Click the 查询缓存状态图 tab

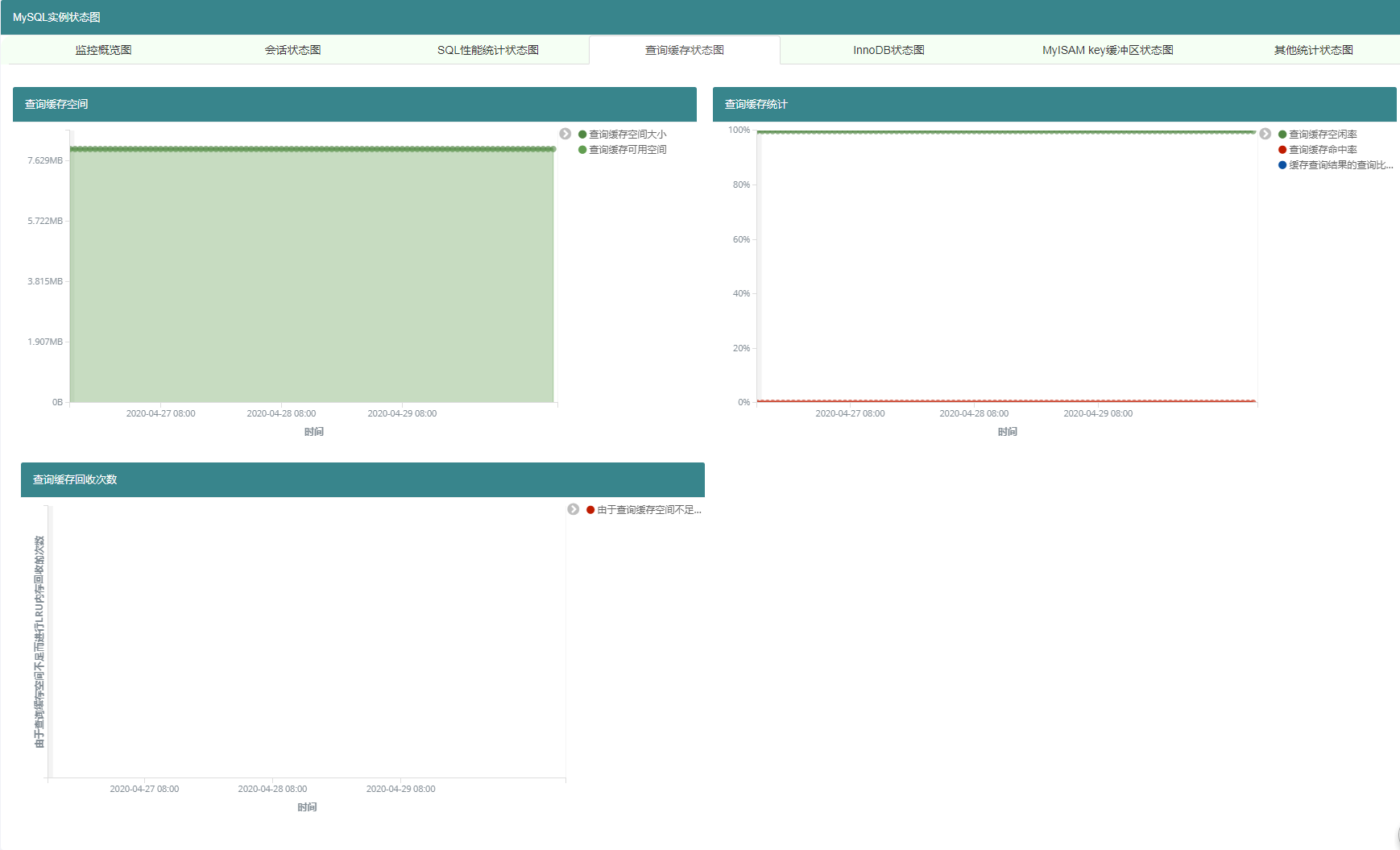pos(685,50)
